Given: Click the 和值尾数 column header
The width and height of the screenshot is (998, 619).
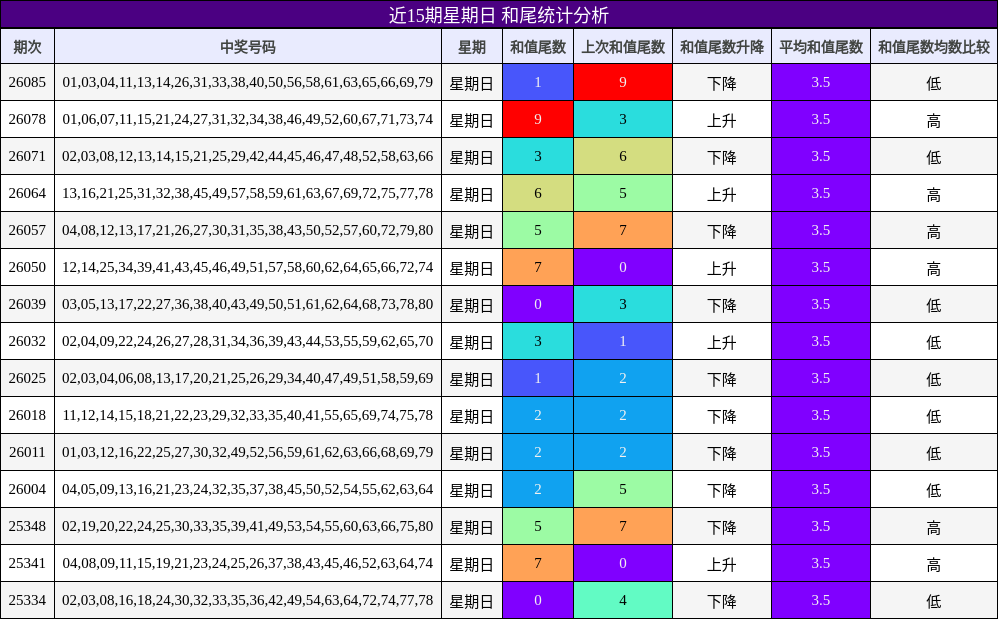Looking at the screenshot, I should (x=536, y=45).
